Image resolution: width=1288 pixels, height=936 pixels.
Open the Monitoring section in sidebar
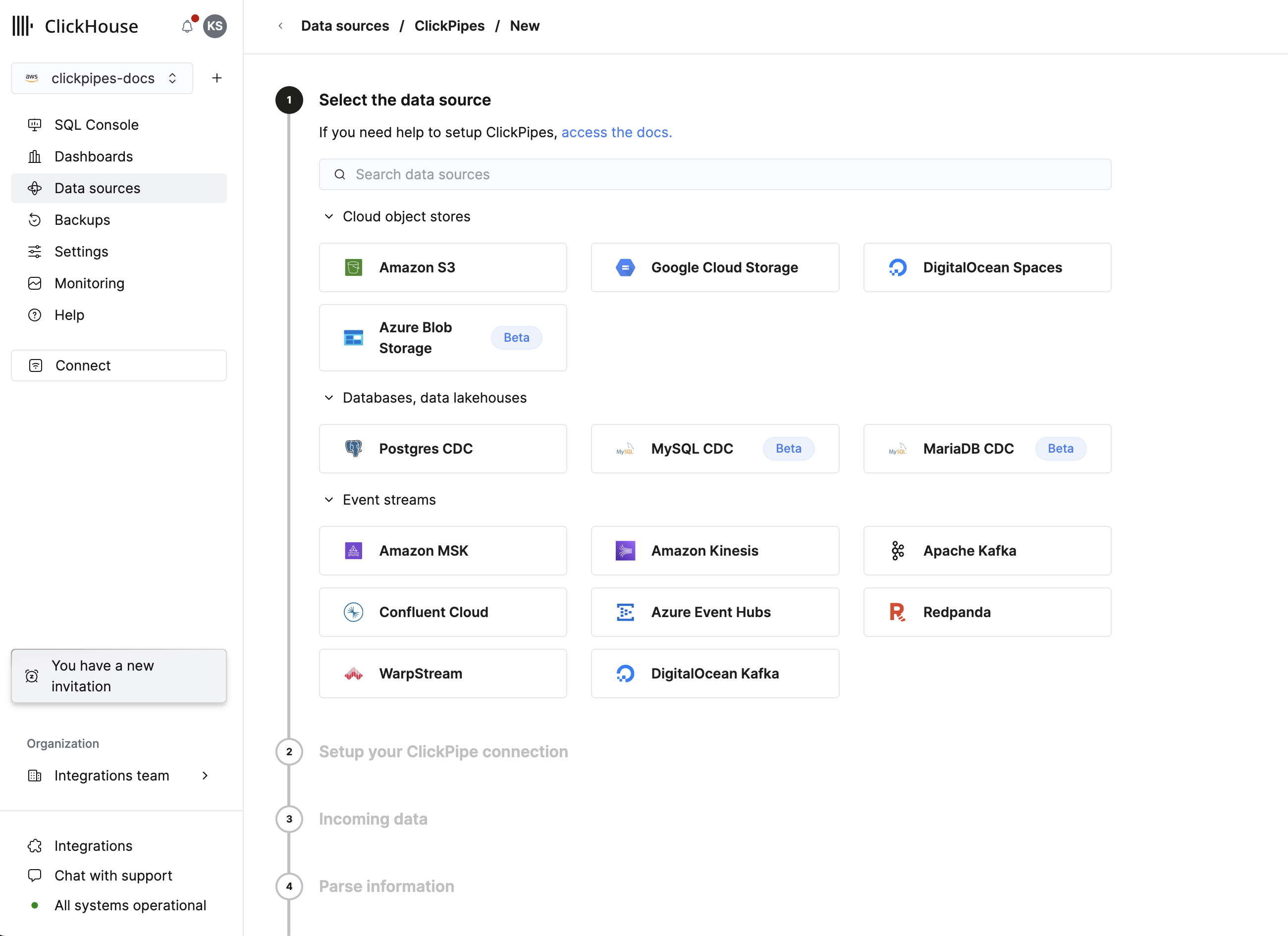(x=89, y=283)
